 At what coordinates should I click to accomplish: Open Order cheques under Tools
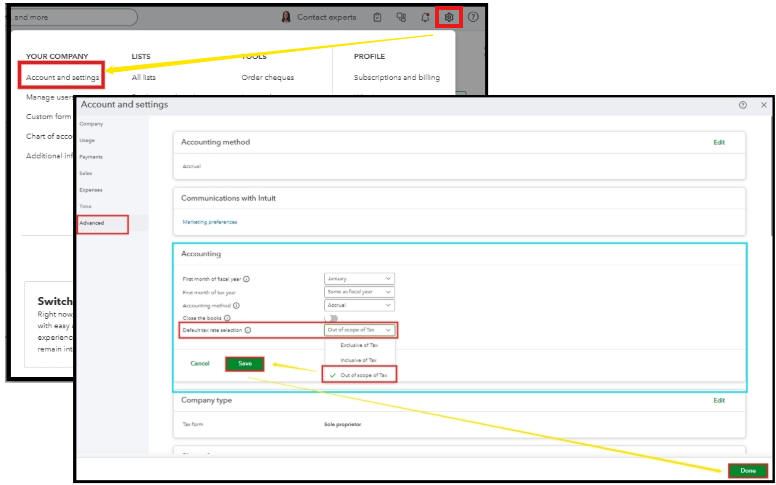[x=268, y=78]
